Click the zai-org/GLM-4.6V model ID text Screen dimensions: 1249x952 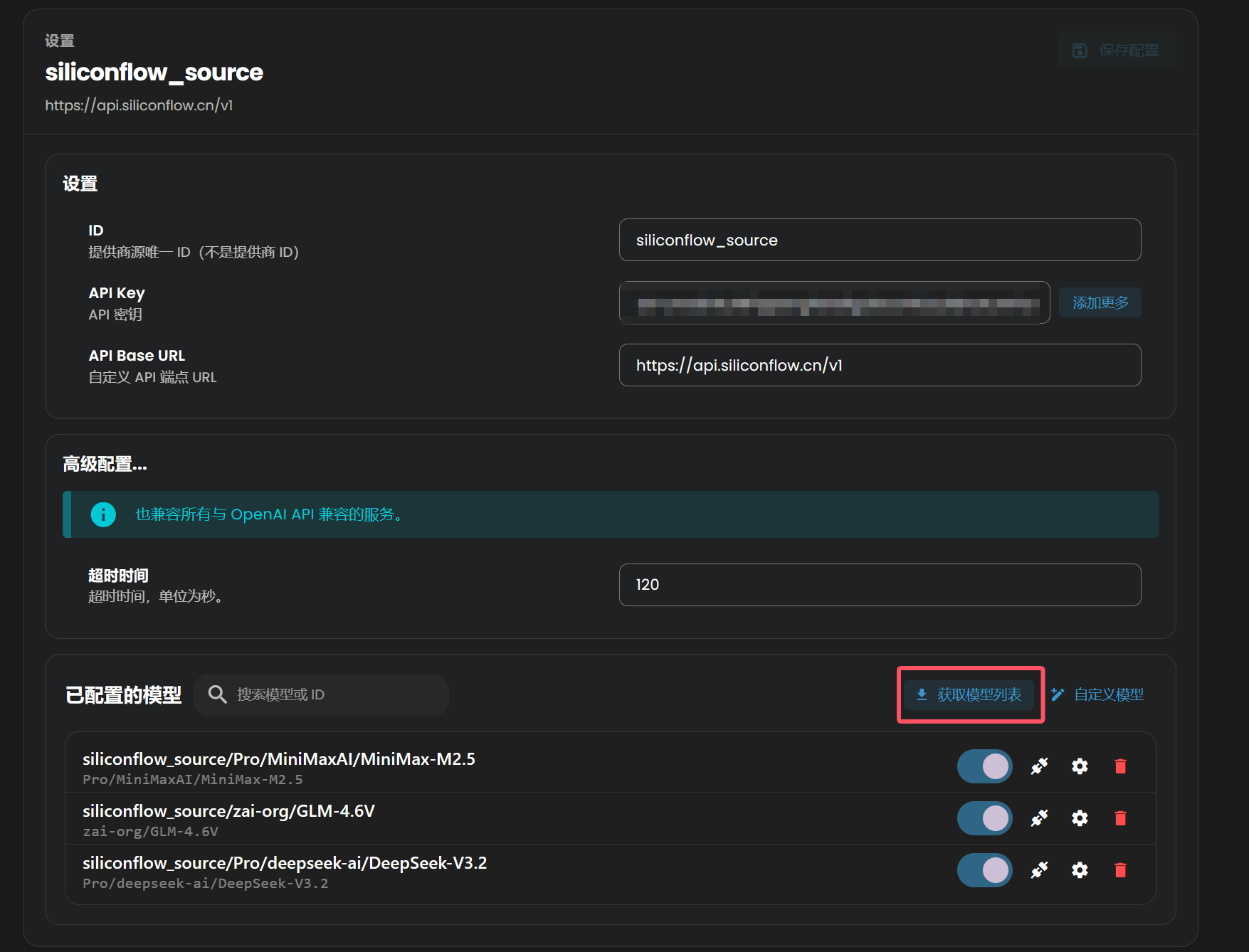[150, 832]
